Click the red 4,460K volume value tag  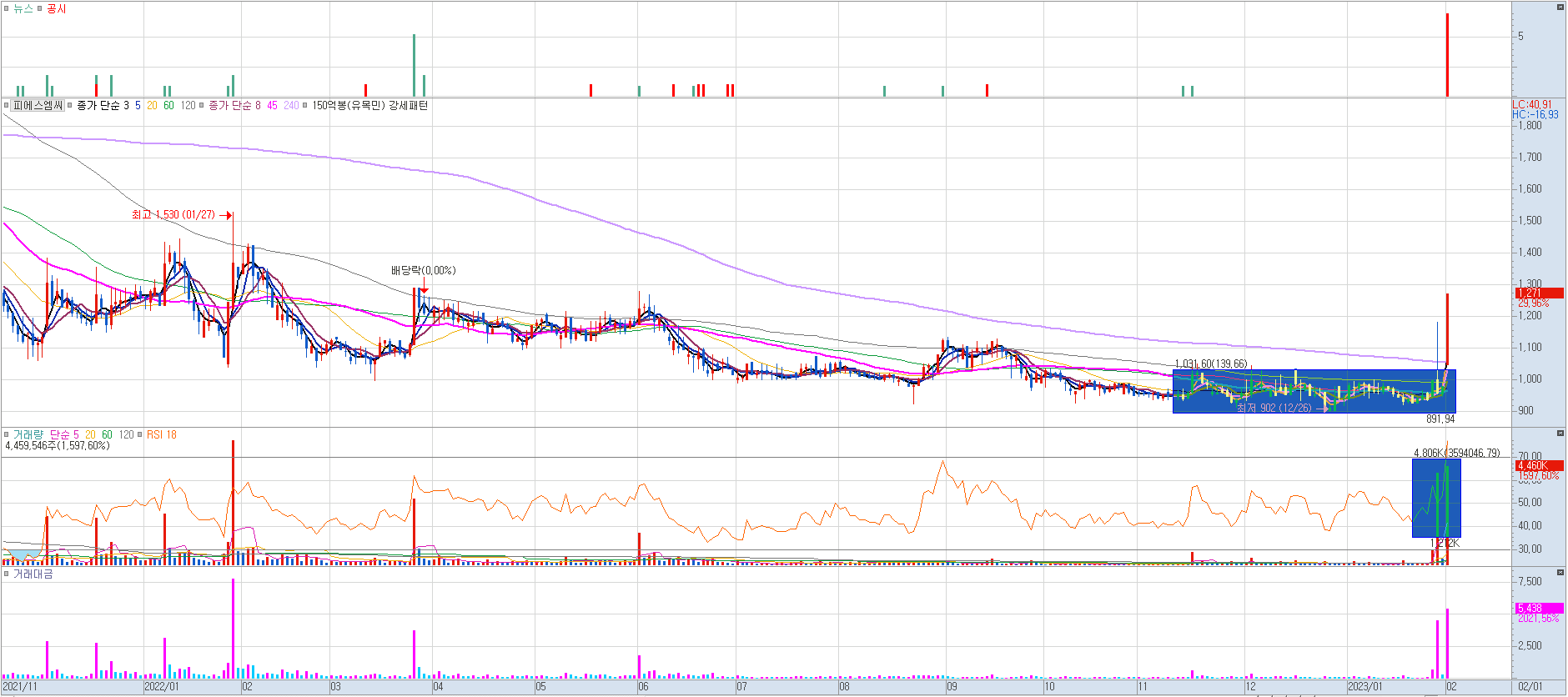tap(1539, 465)
